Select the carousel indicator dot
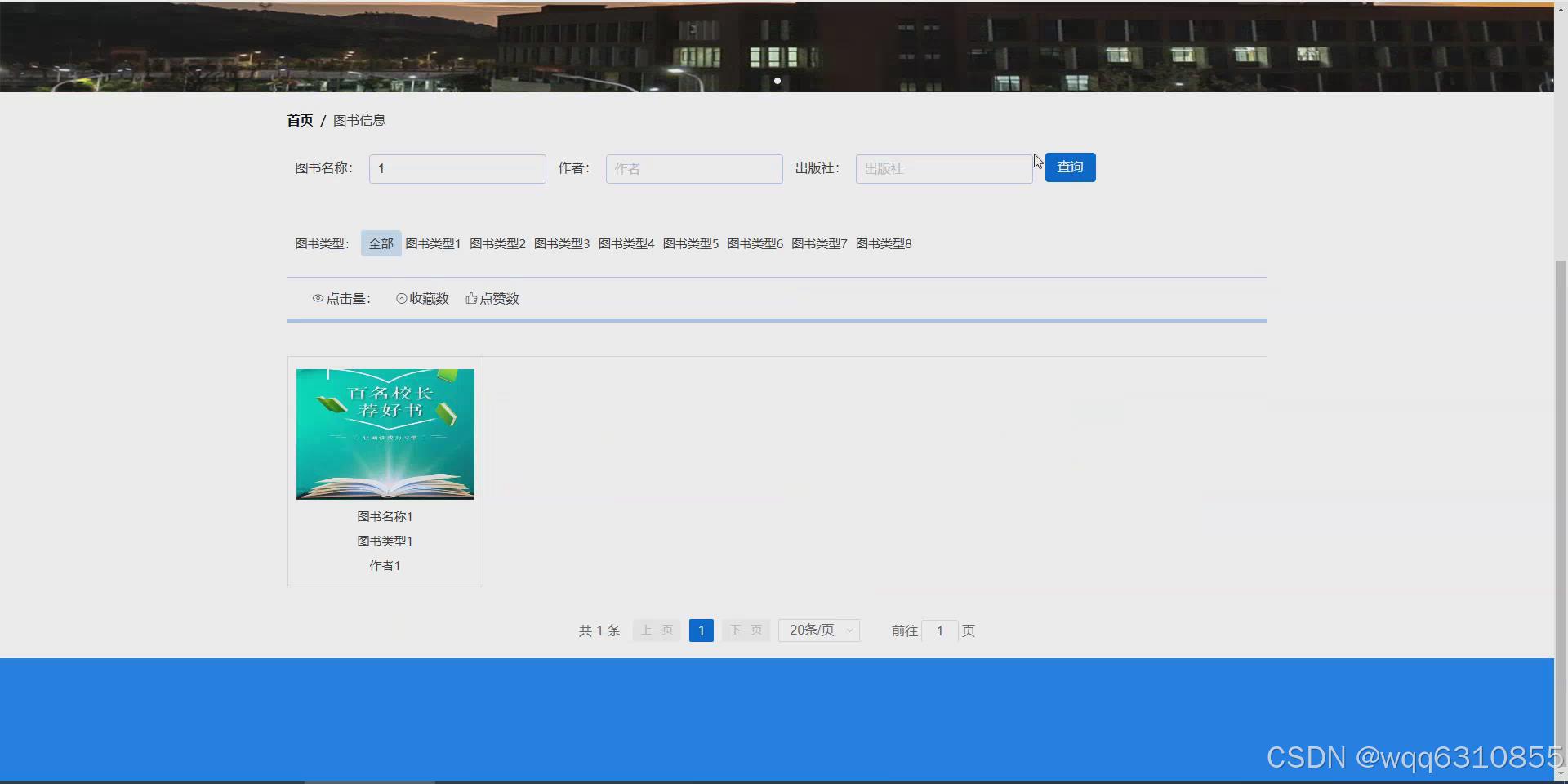The height and width of the screenshot is (784, 1568). [777, 80]
